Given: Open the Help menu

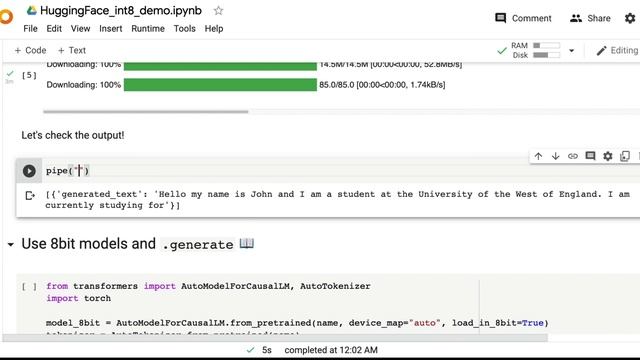Looking at the screenshot, I should [214, 29].
